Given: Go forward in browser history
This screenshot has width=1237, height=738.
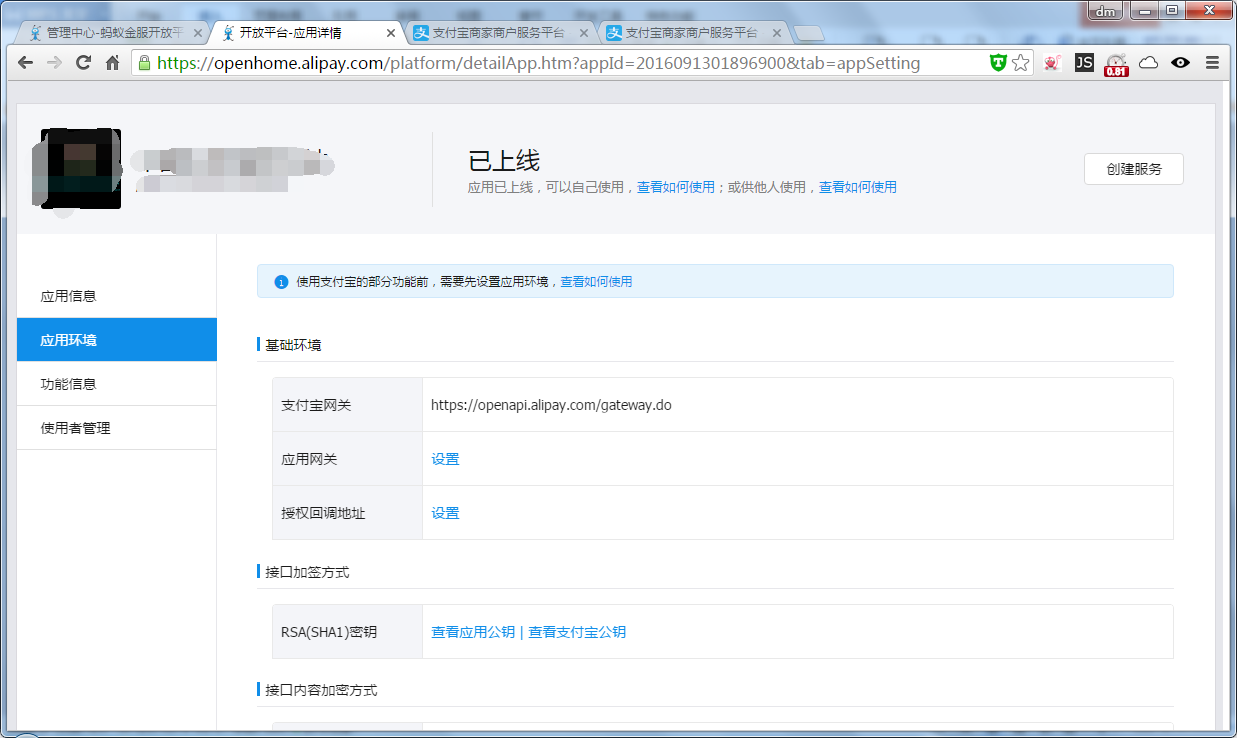Looking at the screenshot, I should coord(55,62).
